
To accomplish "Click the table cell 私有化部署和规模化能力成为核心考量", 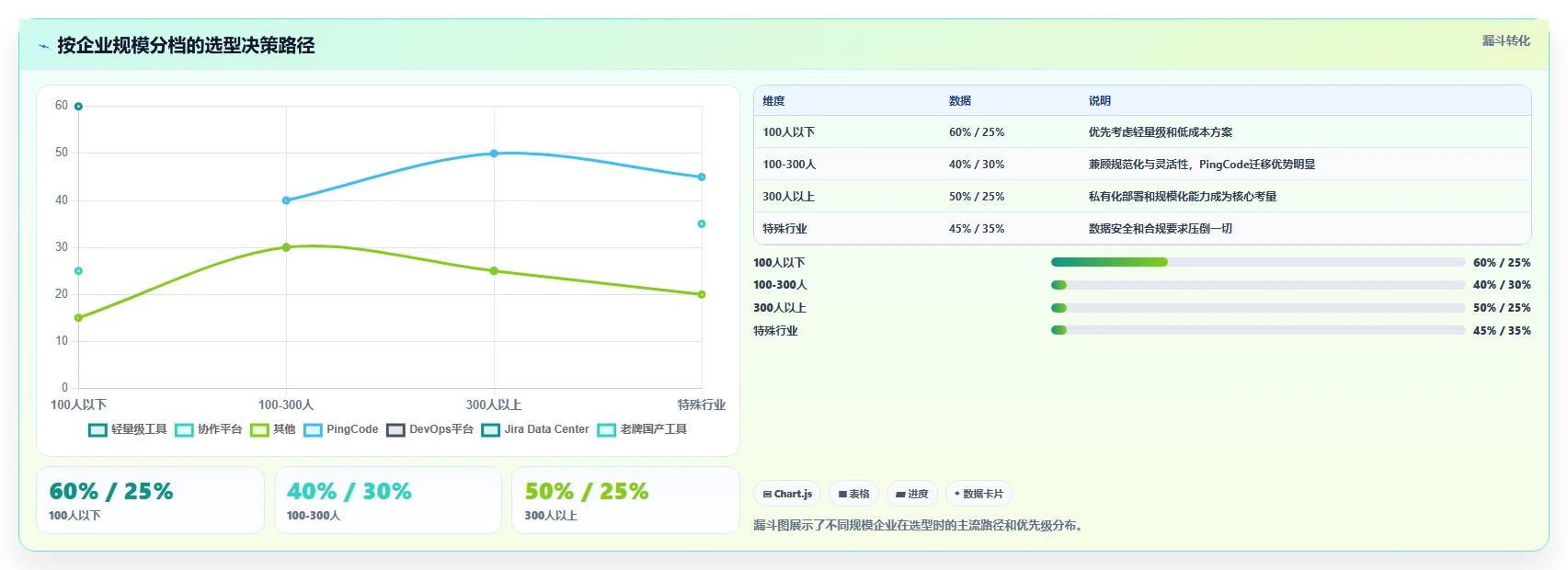I will [1183, 197].
